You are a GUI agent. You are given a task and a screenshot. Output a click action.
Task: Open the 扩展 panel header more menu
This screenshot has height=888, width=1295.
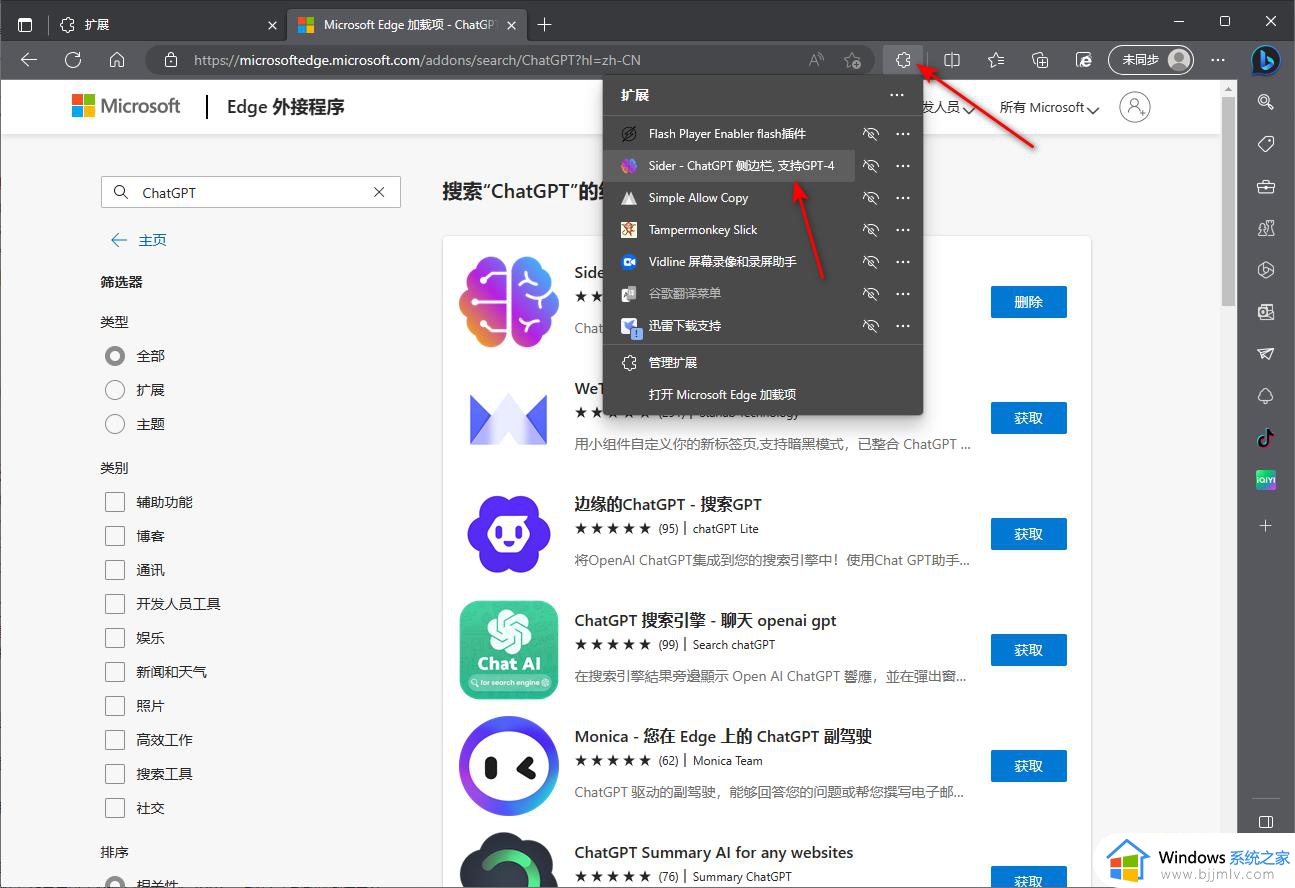coord(896,96)
